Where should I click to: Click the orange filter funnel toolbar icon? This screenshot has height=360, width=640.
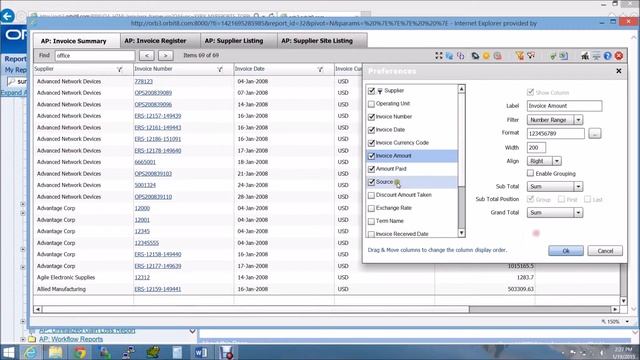tap(520, 56)
